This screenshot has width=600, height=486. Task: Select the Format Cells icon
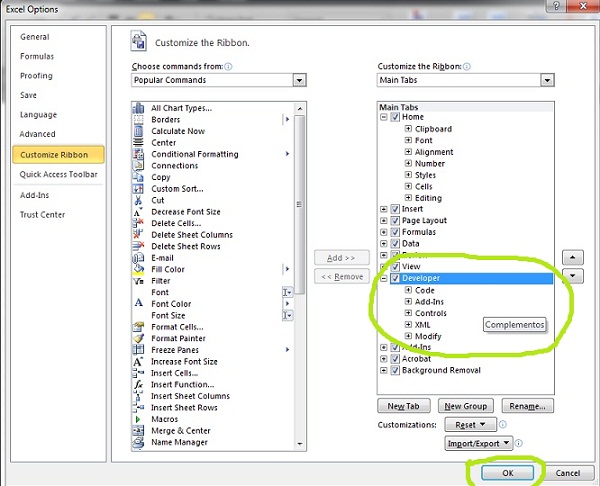pyautogui.click(x=138, y=327)
